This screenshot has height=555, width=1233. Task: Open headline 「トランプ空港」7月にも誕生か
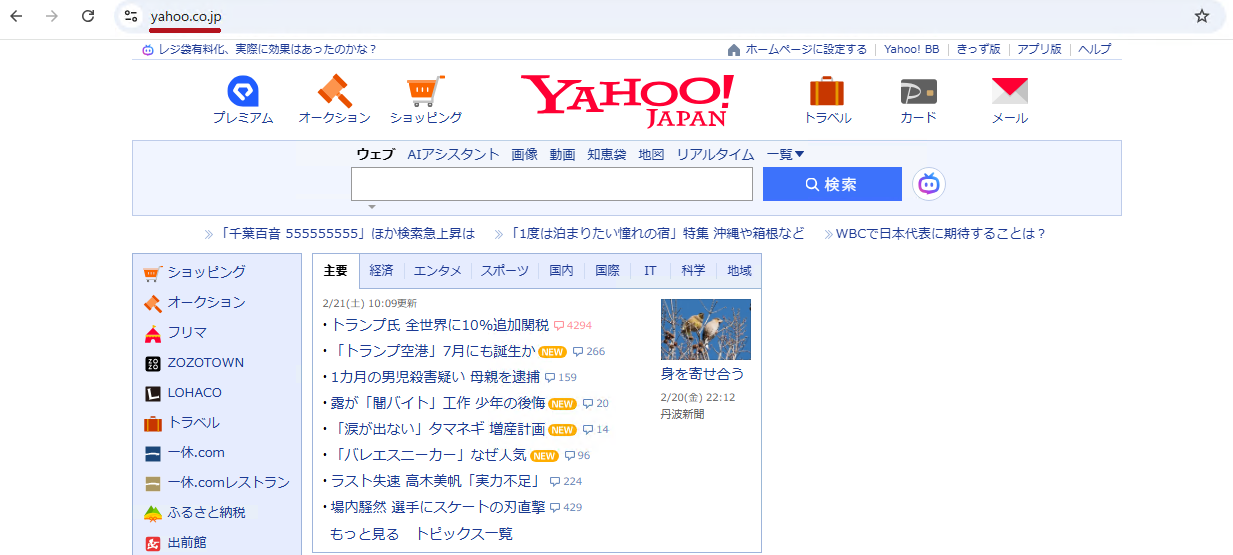pyautogui.click(x=433, y=351)
